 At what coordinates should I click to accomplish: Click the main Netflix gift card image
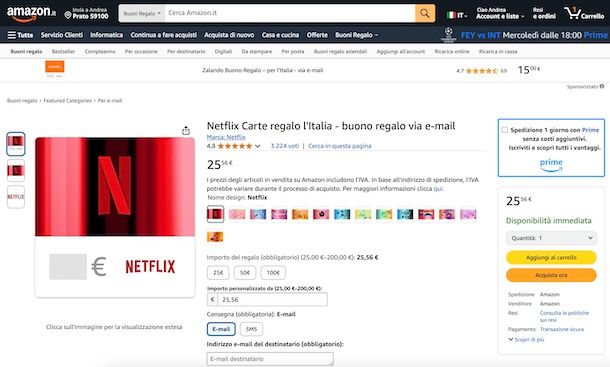tap(115, 217)
